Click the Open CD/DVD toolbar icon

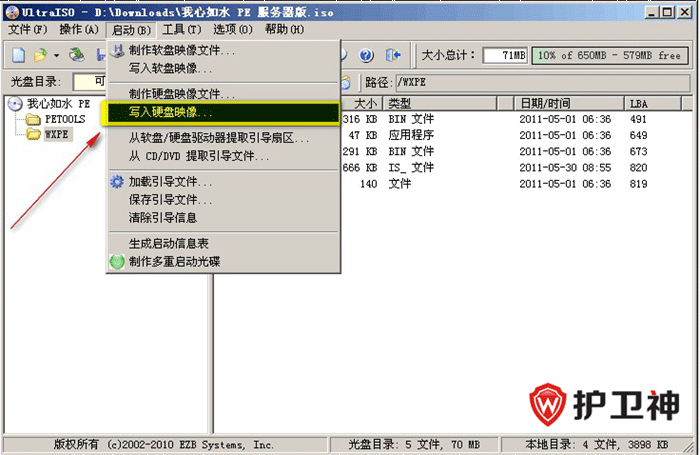click(77, 55)
